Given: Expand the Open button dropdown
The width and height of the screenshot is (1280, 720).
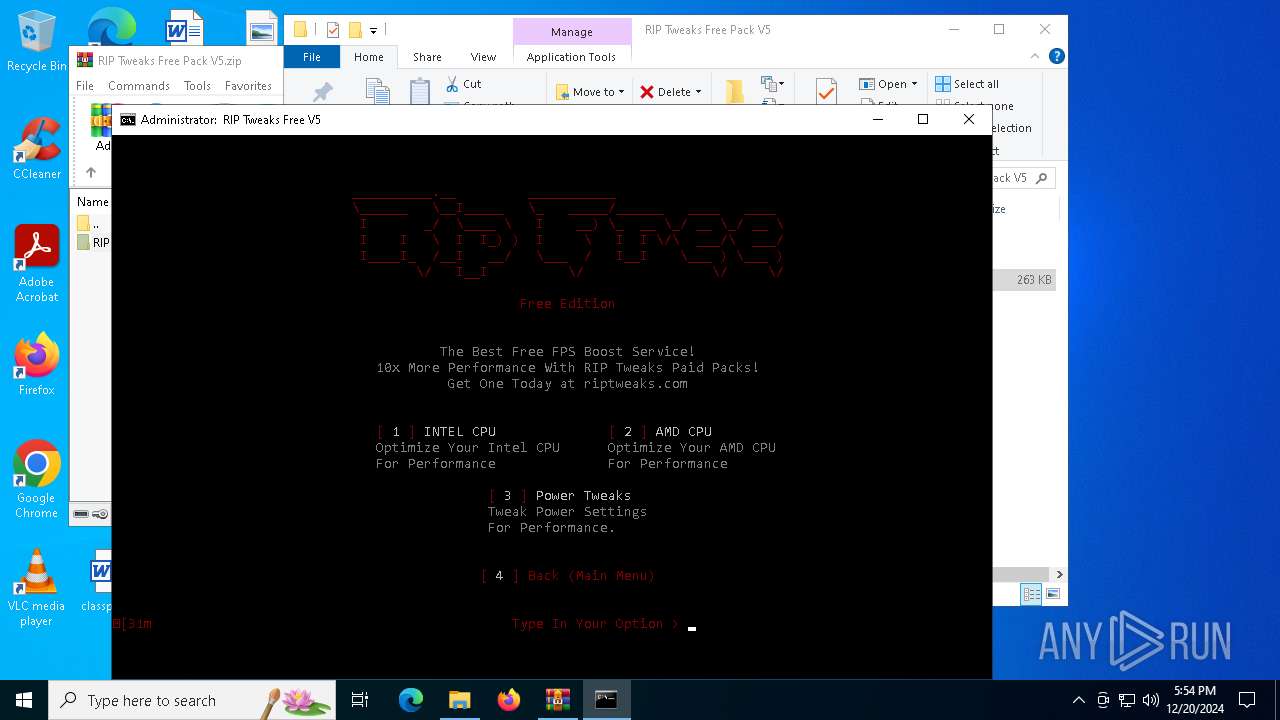Looking at the screenshot, I should click(914, 84).
